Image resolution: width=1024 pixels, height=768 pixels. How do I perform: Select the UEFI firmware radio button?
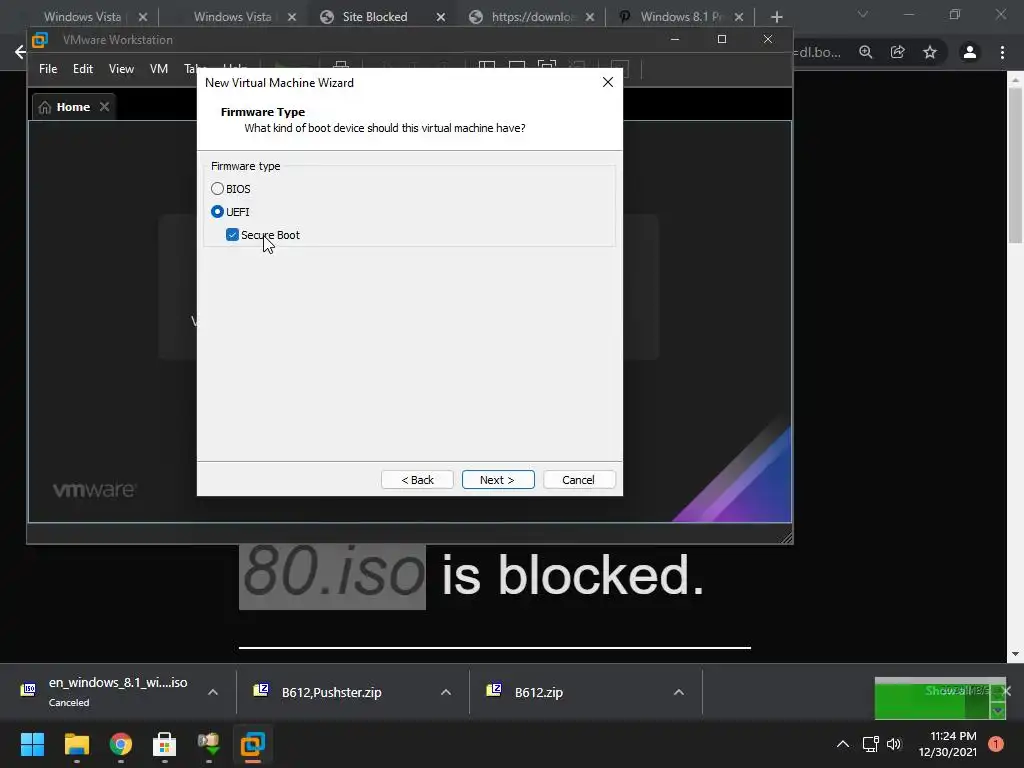tap(217, 212)
